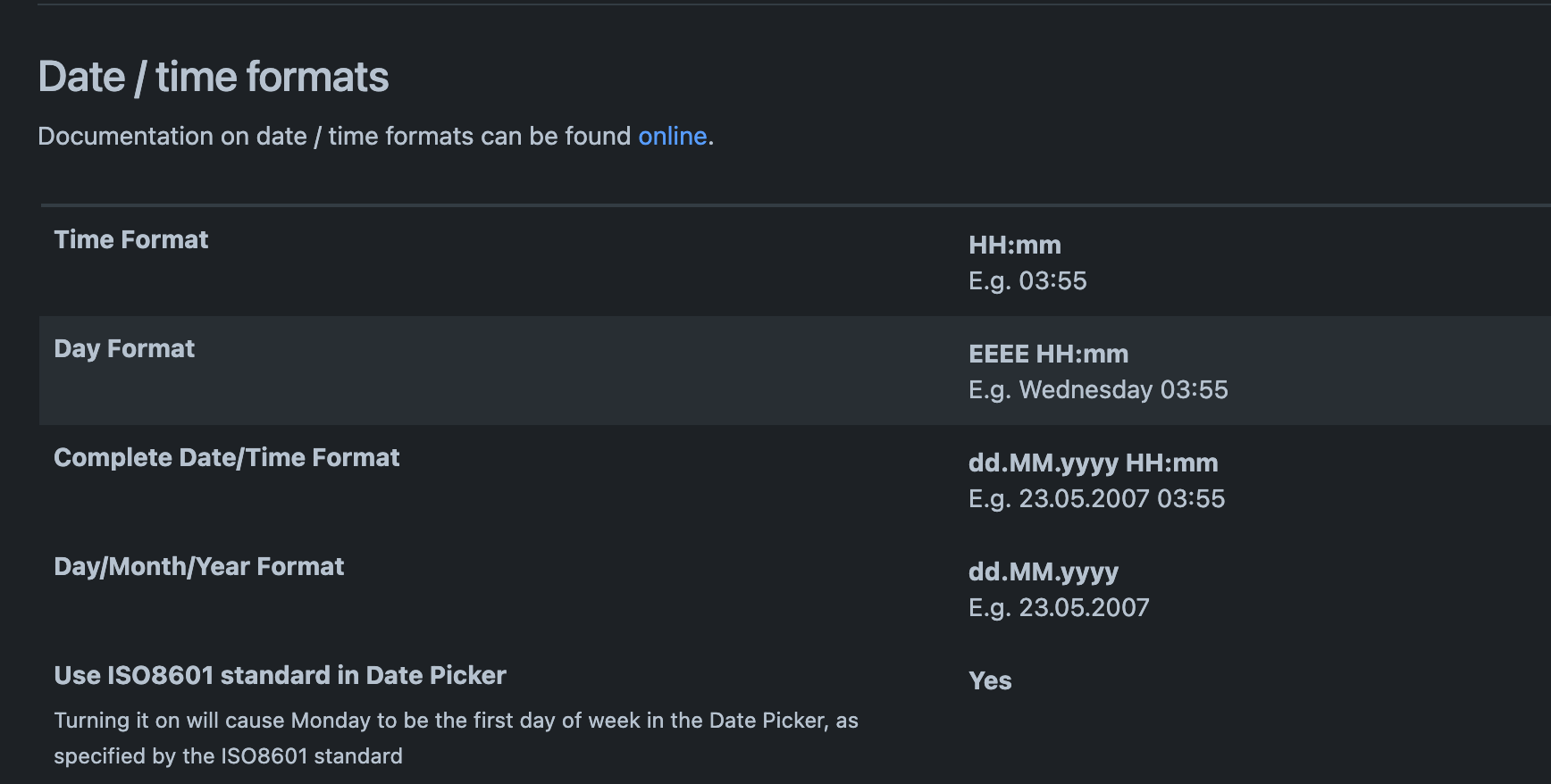Click the example E.g. 23.05.2007
Screen dimensions: 1551x784
point(1059,607)
